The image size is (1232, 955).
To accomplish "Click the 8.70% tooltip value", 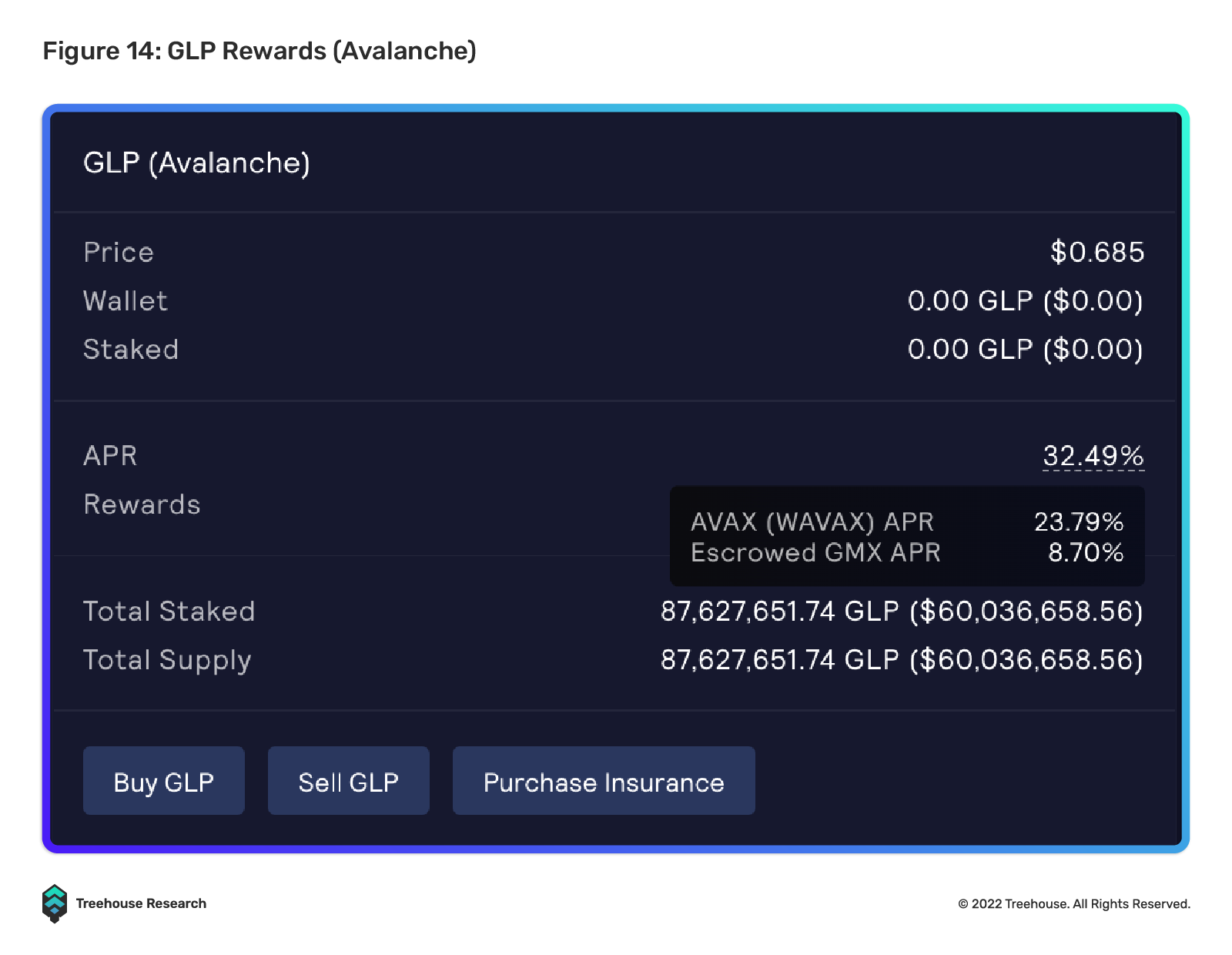I will coord(1086,553).
